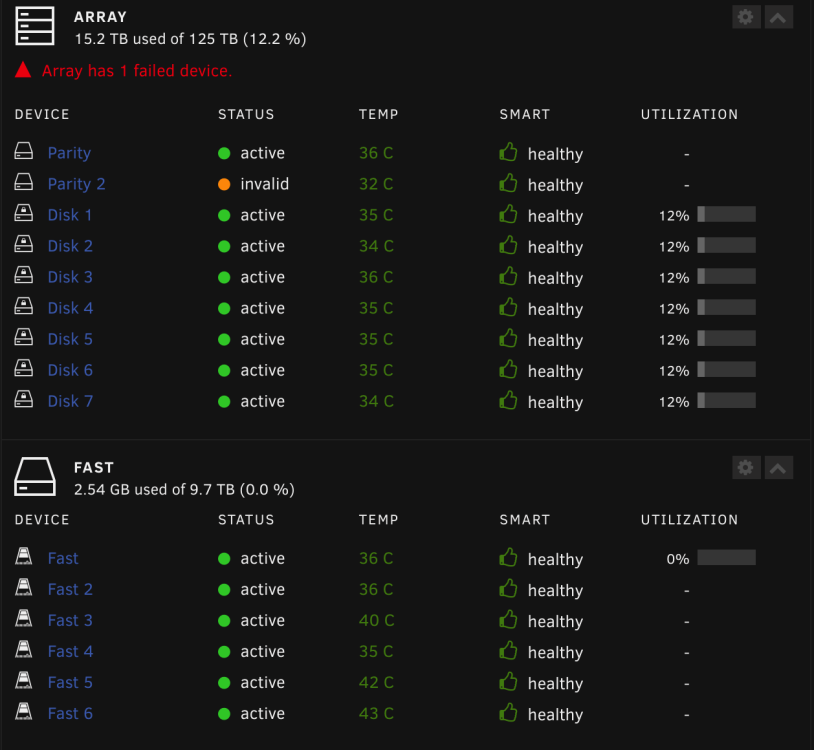This screenshot has height=750, width=814.
Task: Click the green status dot for Disk 3
Action: point(224,278)
